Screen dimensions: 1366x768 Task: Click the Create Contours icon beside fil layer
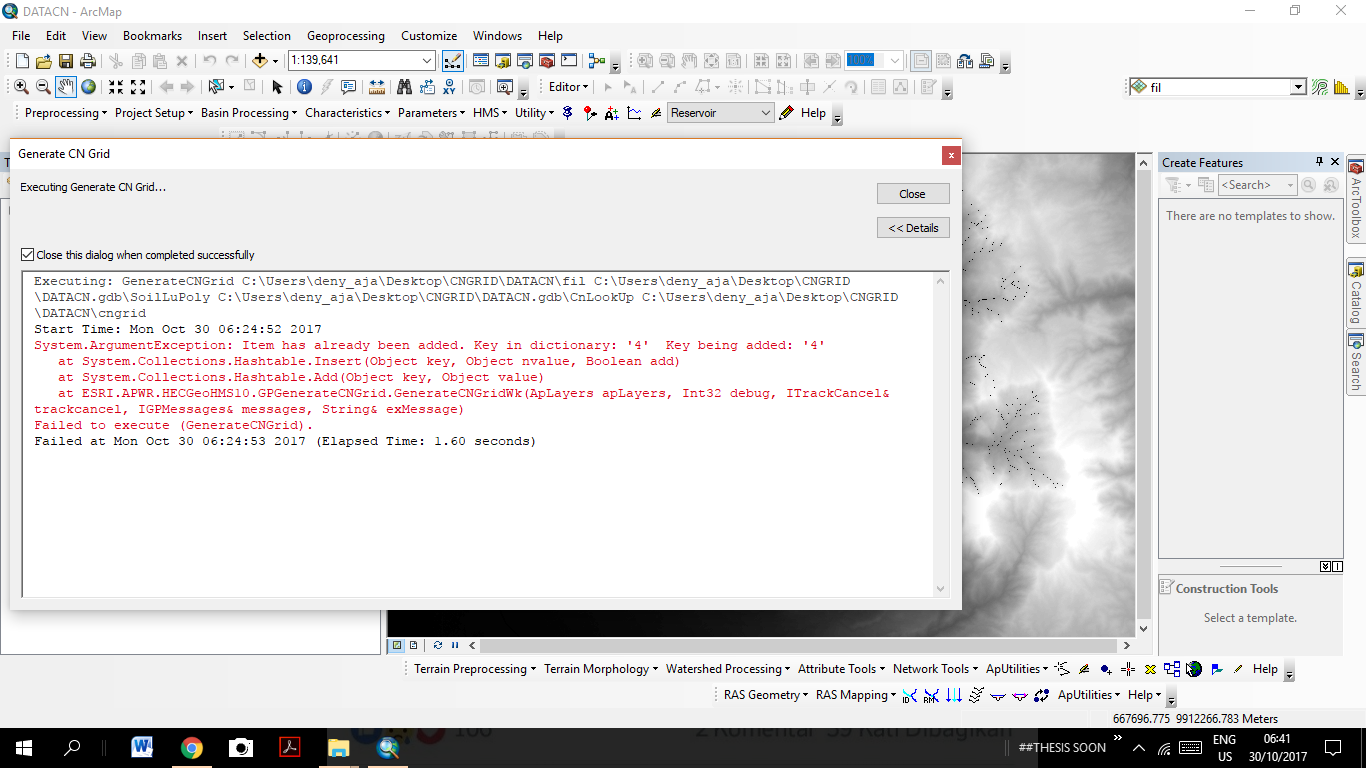1320,87
